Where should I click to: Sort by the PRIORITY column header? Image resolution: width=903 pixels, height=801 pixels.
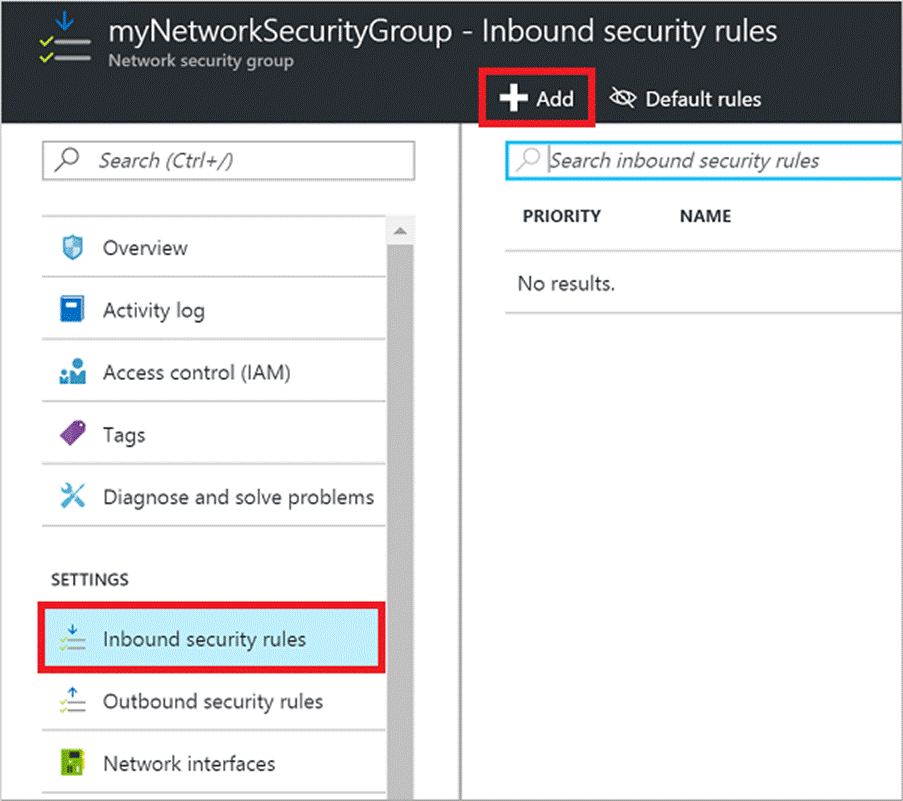pos(561,216)
